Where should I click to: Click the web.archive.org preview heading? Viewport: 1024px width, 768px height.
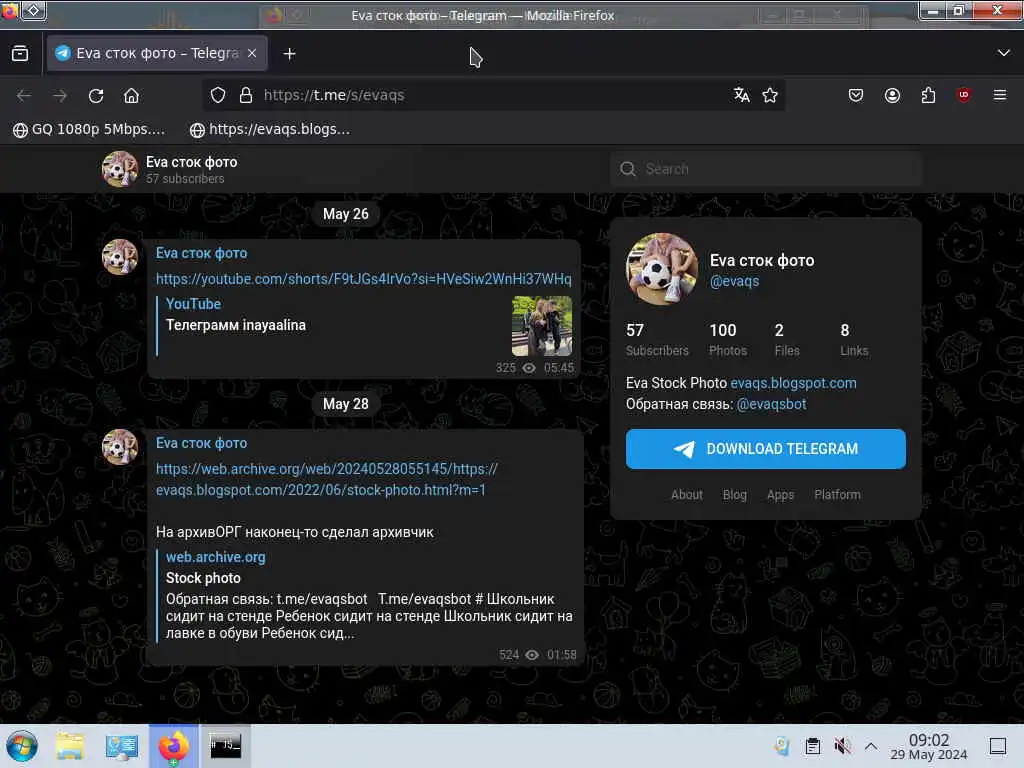coord(216,557)
